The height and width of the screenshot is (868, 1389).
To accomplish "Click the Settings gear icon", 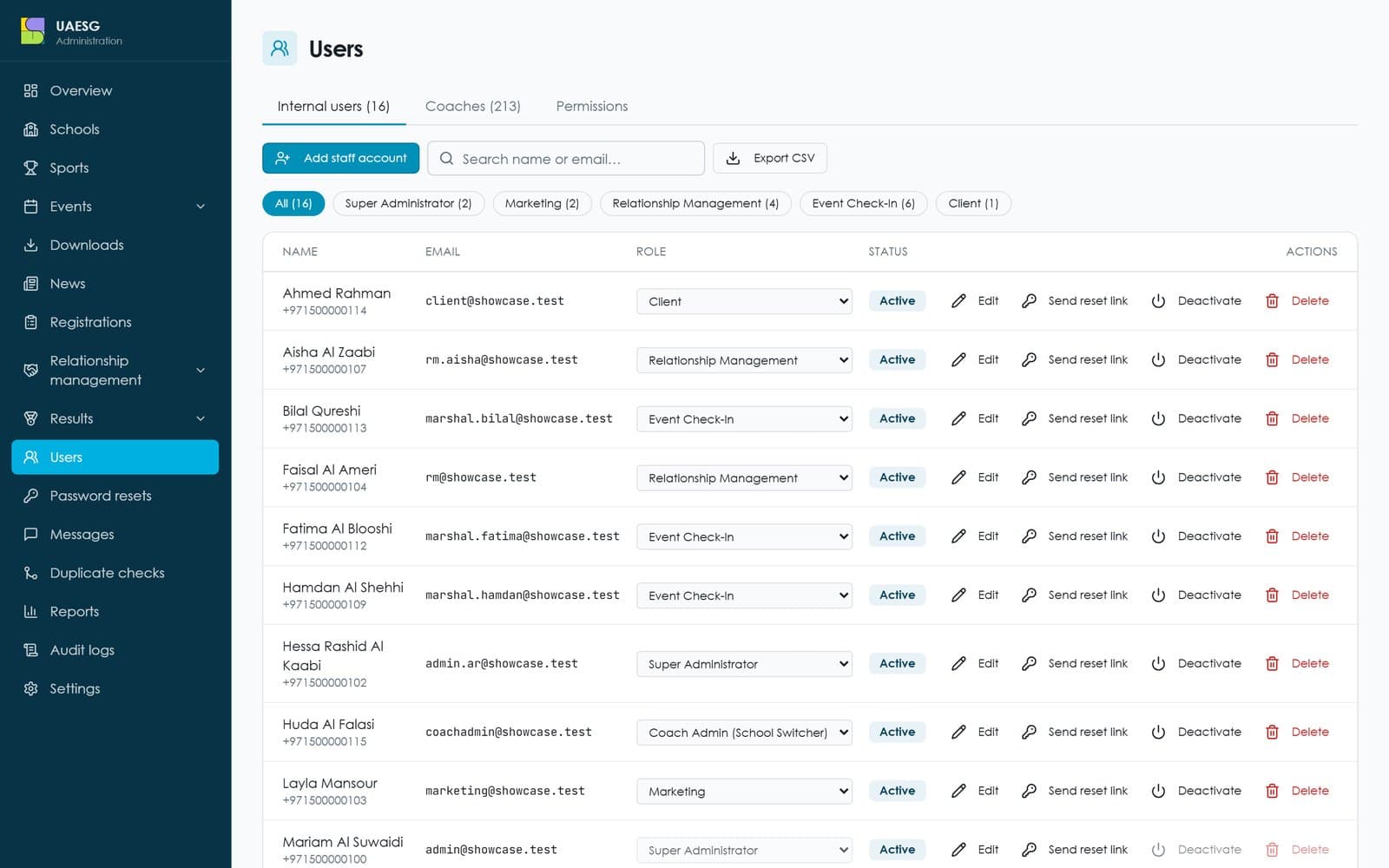I will (x=31, y=688).
